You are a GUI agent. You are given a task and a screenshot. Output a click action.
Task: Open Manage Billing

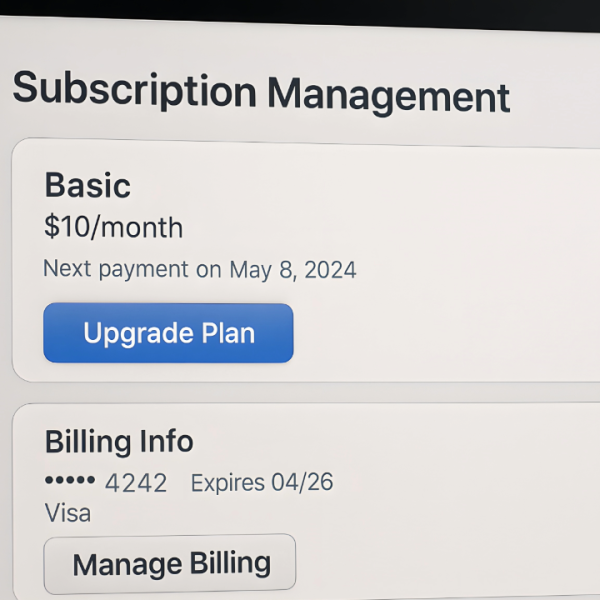click(170, 563)
